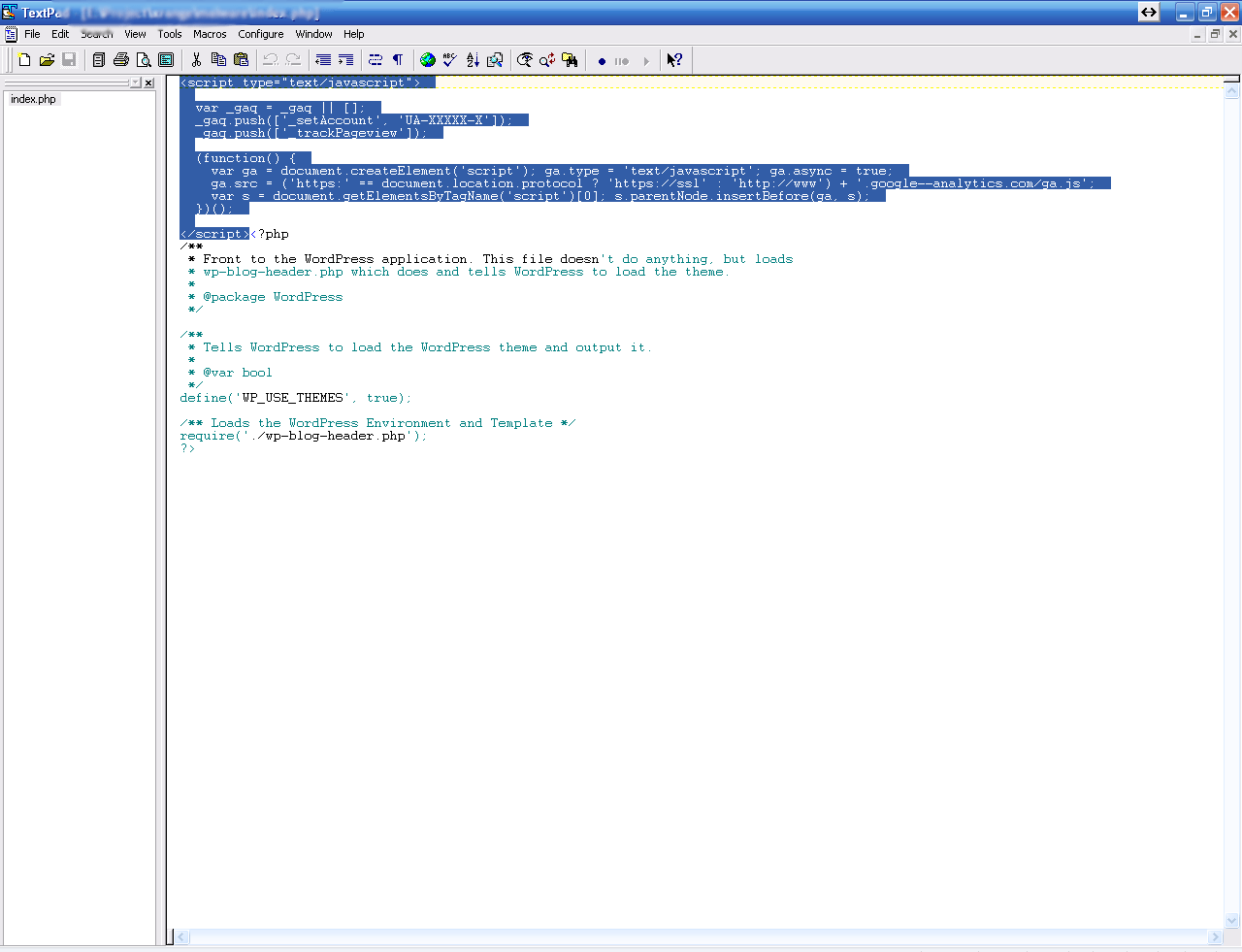Click the horizontal scrollbar left arrow
This screenshot has width=1242, height=952.
click(x=181, y=937)
